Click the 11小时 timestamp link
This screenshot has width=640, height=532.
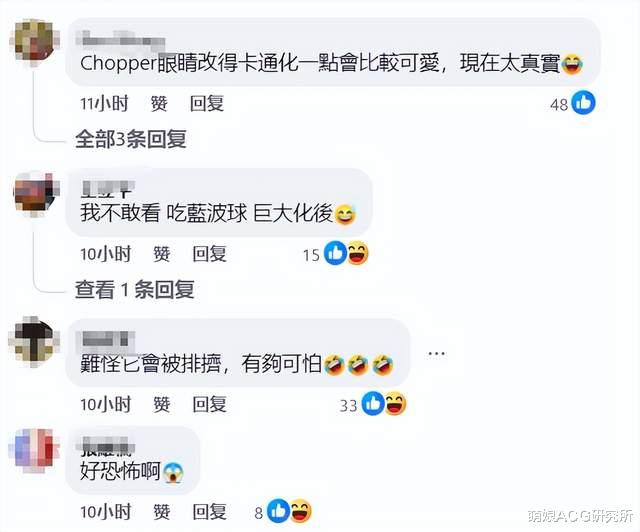[x=104, y=103]
